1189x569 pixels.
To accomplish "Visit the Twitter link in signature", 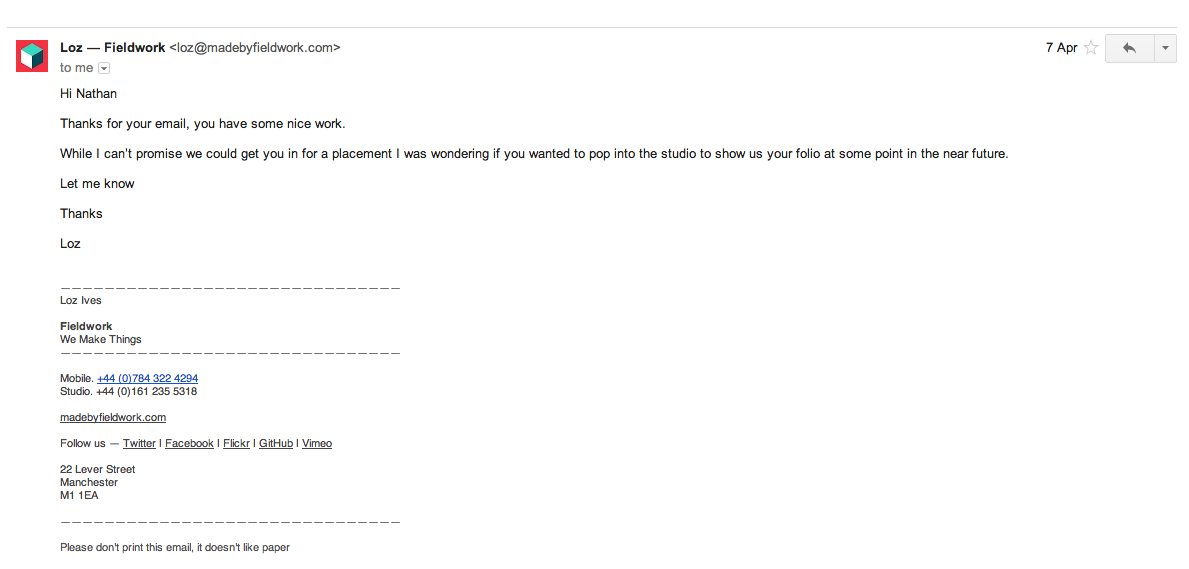I will [x=139, y=444].
